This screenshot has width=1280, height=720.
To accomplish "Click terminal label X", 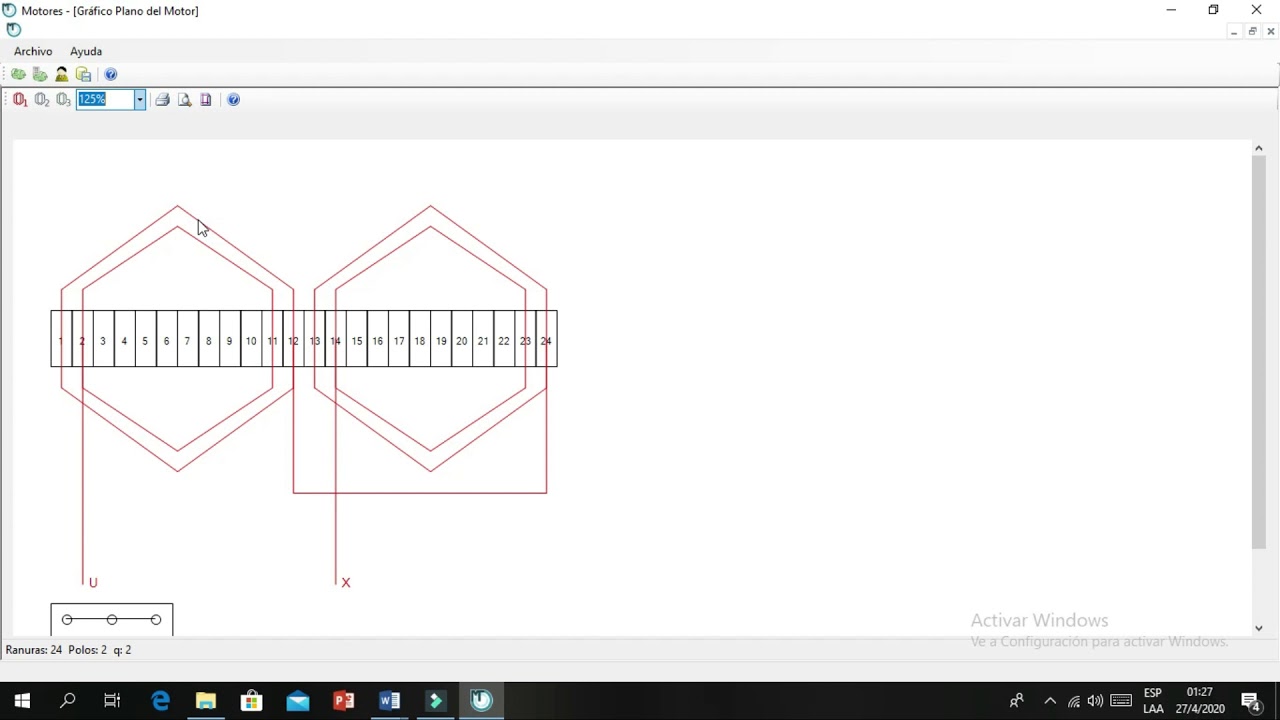I will coord(346,582).
